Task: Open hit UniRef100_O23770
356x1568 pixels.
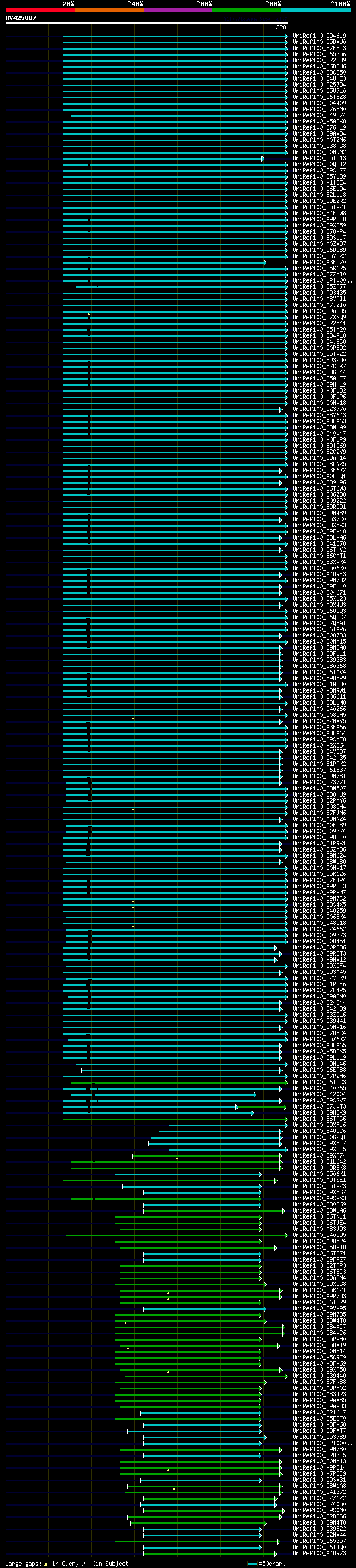Action: [319, 409]
